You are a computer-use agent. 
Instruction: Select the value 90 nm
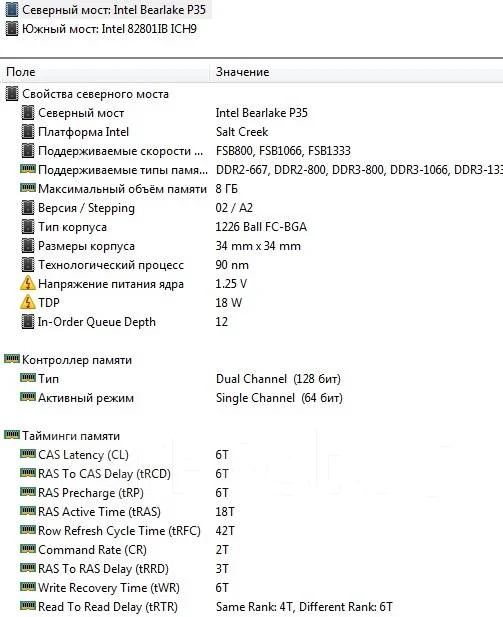(232, 265)
